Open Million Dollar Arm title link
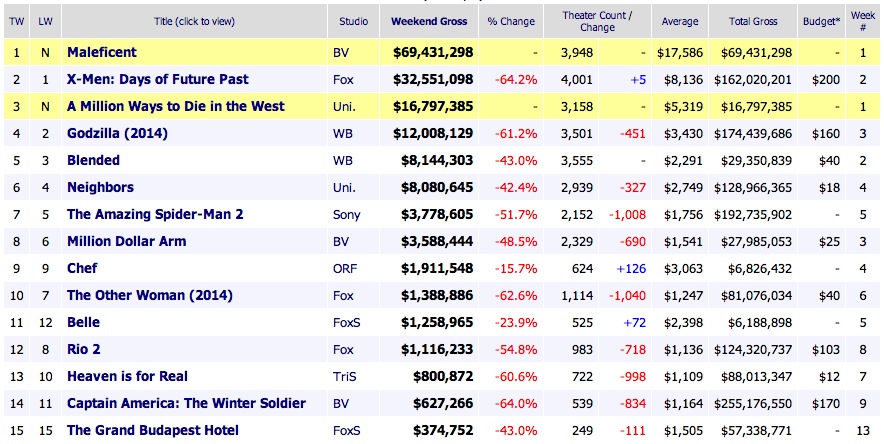This screenshot has height=444, width=884. point(126,241)
